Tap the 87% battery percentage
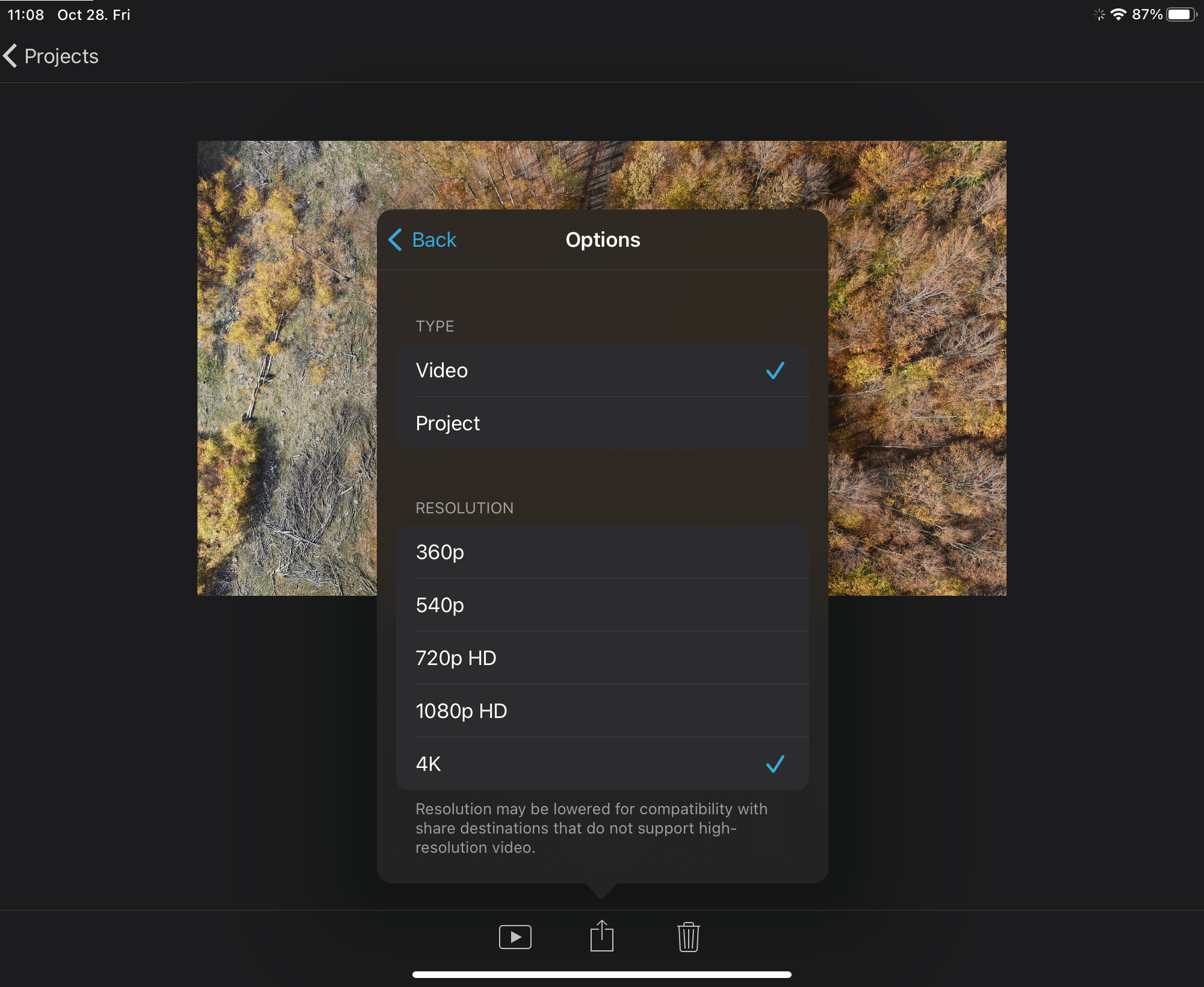The height and width of the screenshot is (987, 1204). (1147, 14)
